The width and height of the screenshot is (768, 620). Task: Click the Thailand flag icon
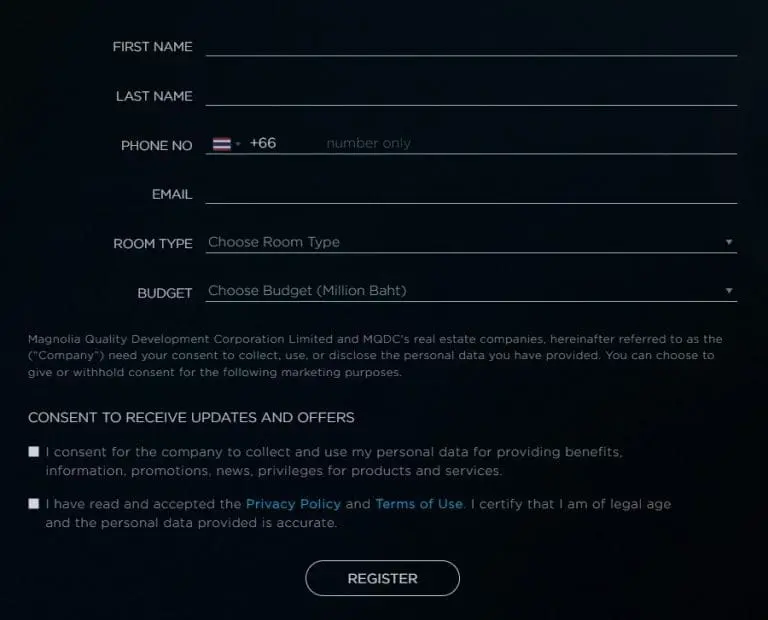pyautogui.click(x=221, y=144)
